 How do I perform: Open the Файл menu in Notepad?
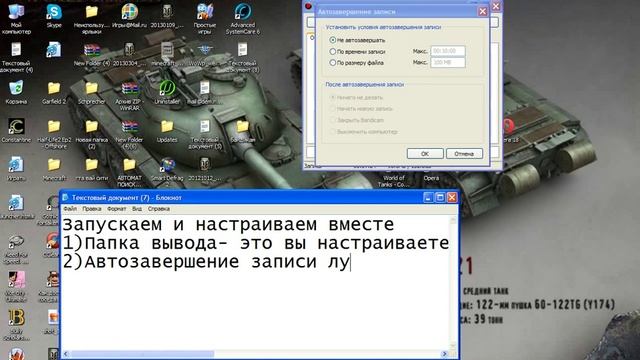(x=70, y=209)
